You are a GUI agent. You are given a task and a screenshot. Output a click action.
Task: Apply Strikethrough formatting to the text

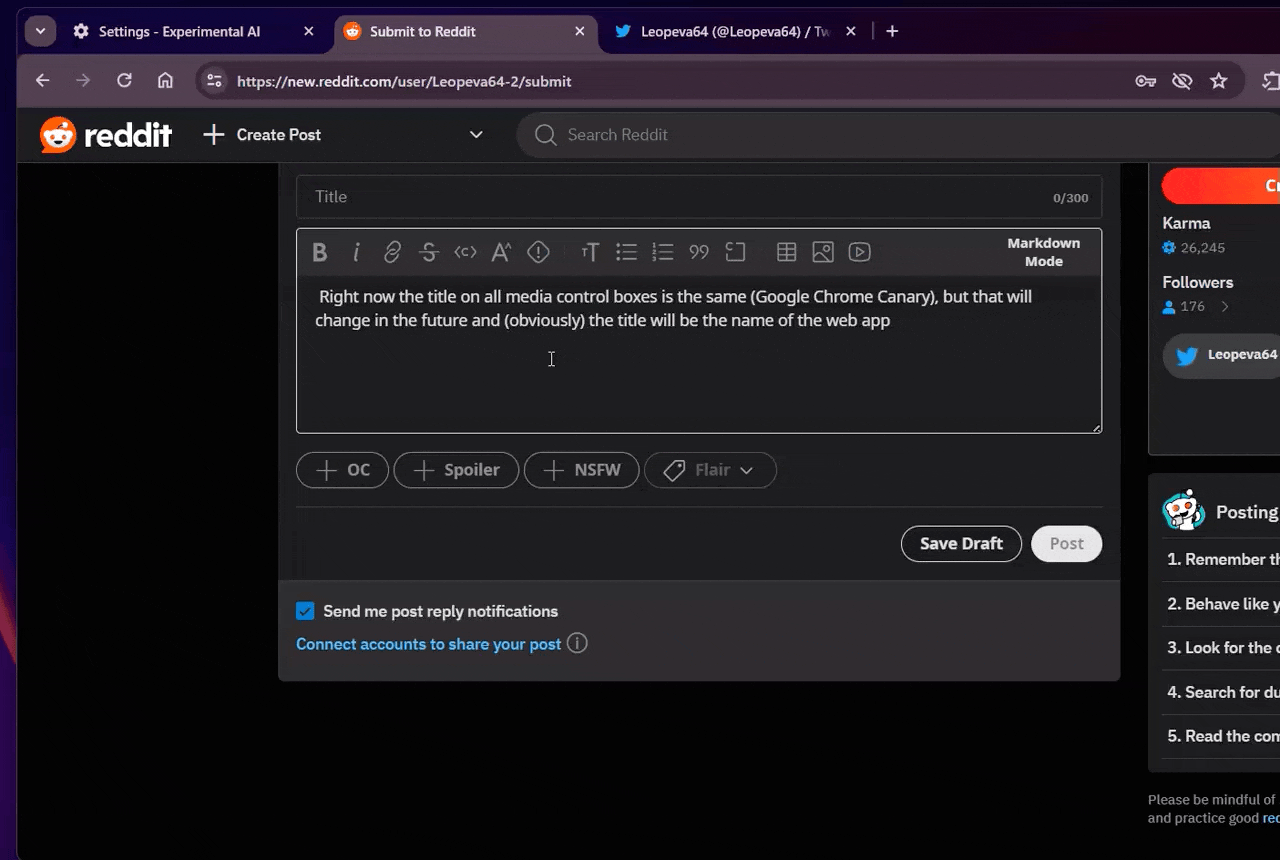[428, 252]
